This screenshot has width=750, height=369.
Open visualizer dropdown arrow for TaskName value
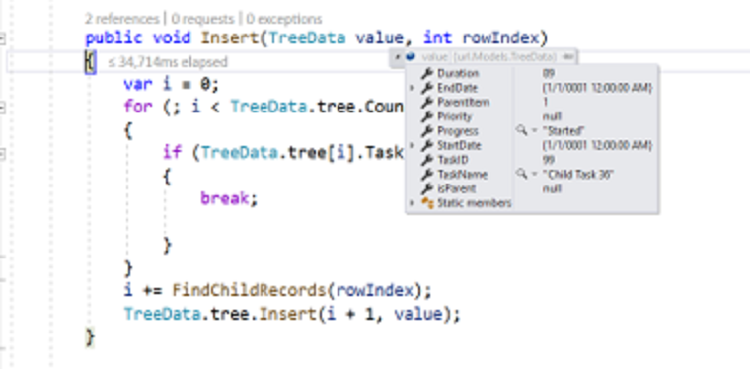pyautogui.click(x=534, y=174)
